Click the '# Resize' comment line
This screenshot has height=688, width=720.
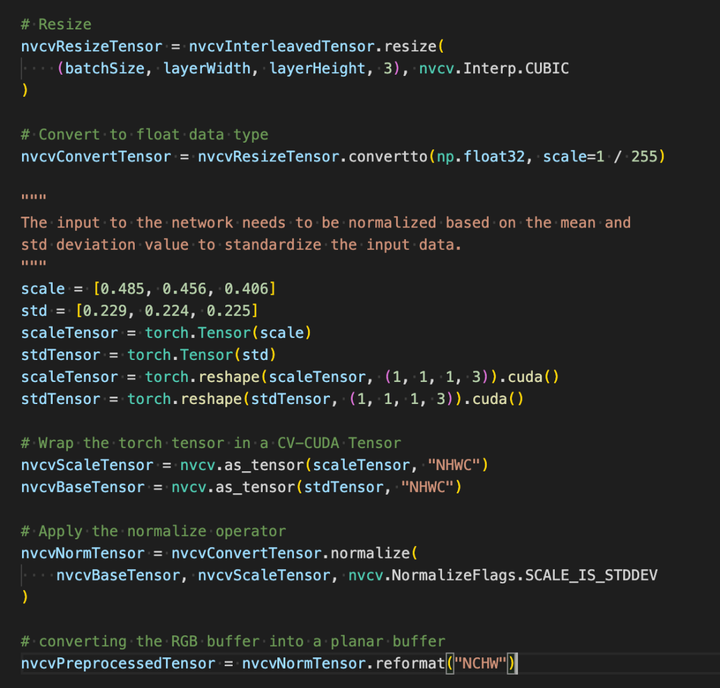(x=56, y=24)
